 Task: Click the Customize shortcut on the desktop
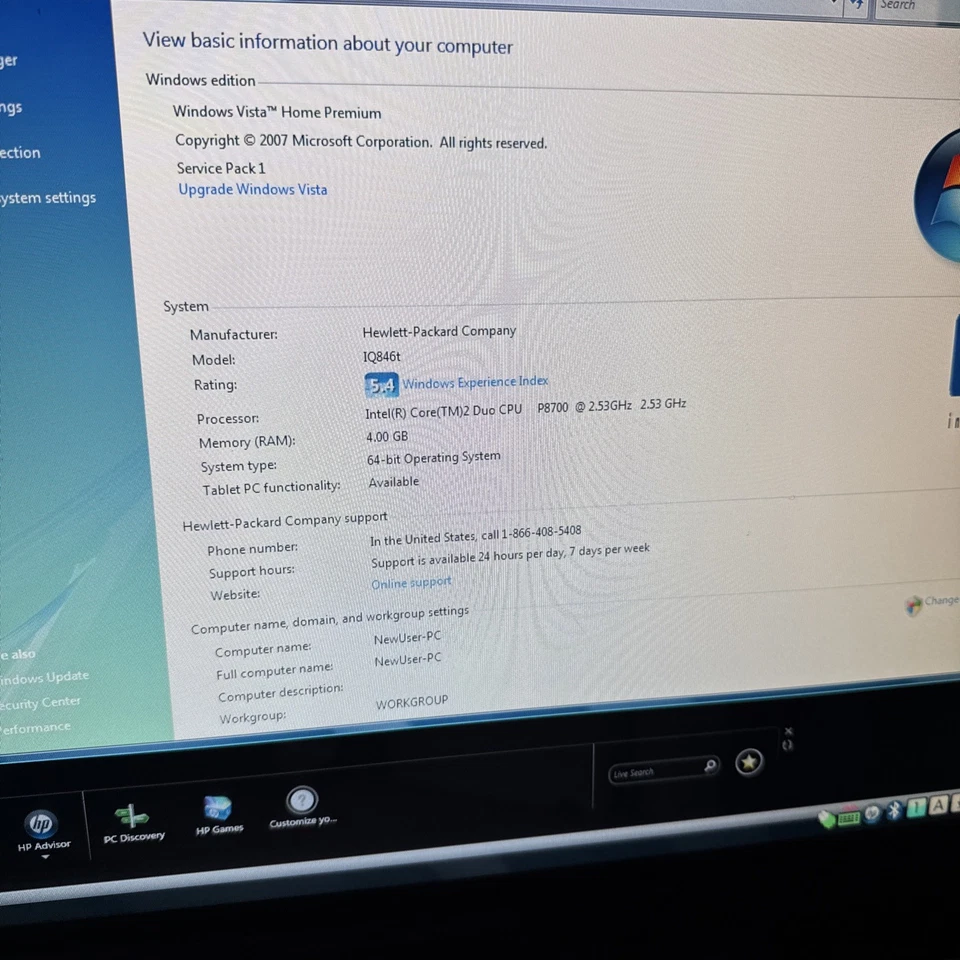tap(302, 801)
